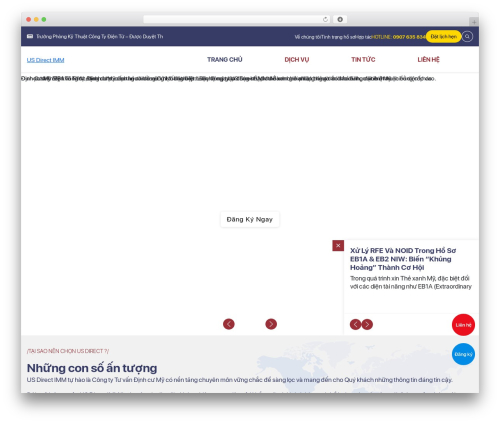Viewport: 500px width, 423px height.
Task: Click the search magnifier icon in header
Action: click(467, 36)
